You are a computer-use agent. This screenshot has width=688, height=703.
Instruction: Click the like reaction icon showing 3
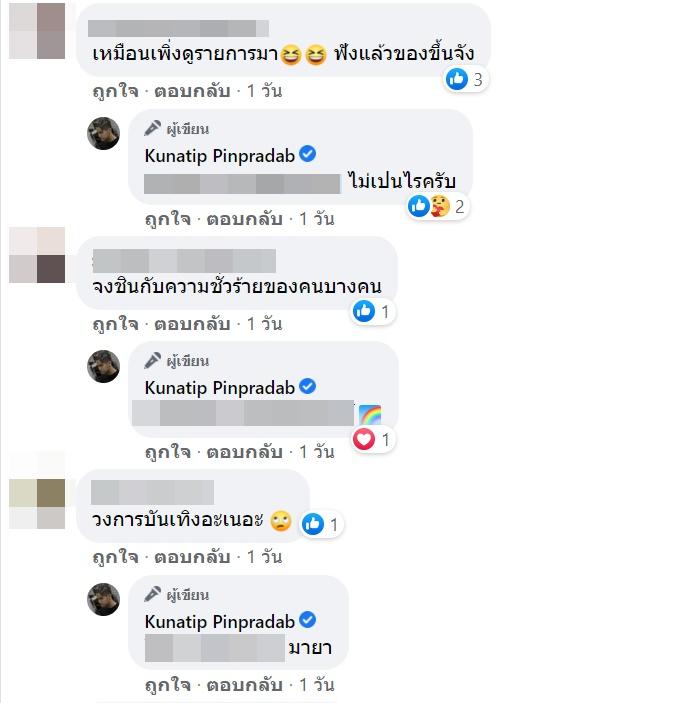457,79
